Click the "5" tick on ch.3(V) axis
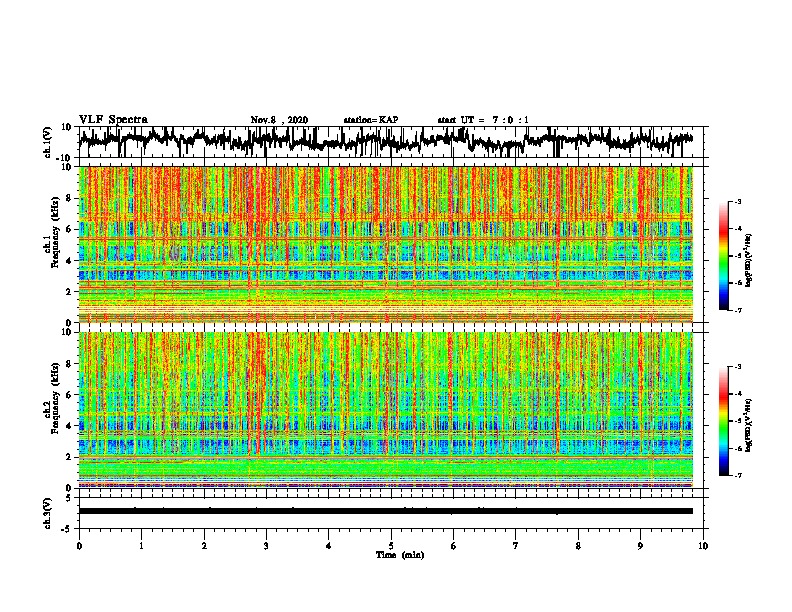This screenshot has height=612, width=792. 70,498
